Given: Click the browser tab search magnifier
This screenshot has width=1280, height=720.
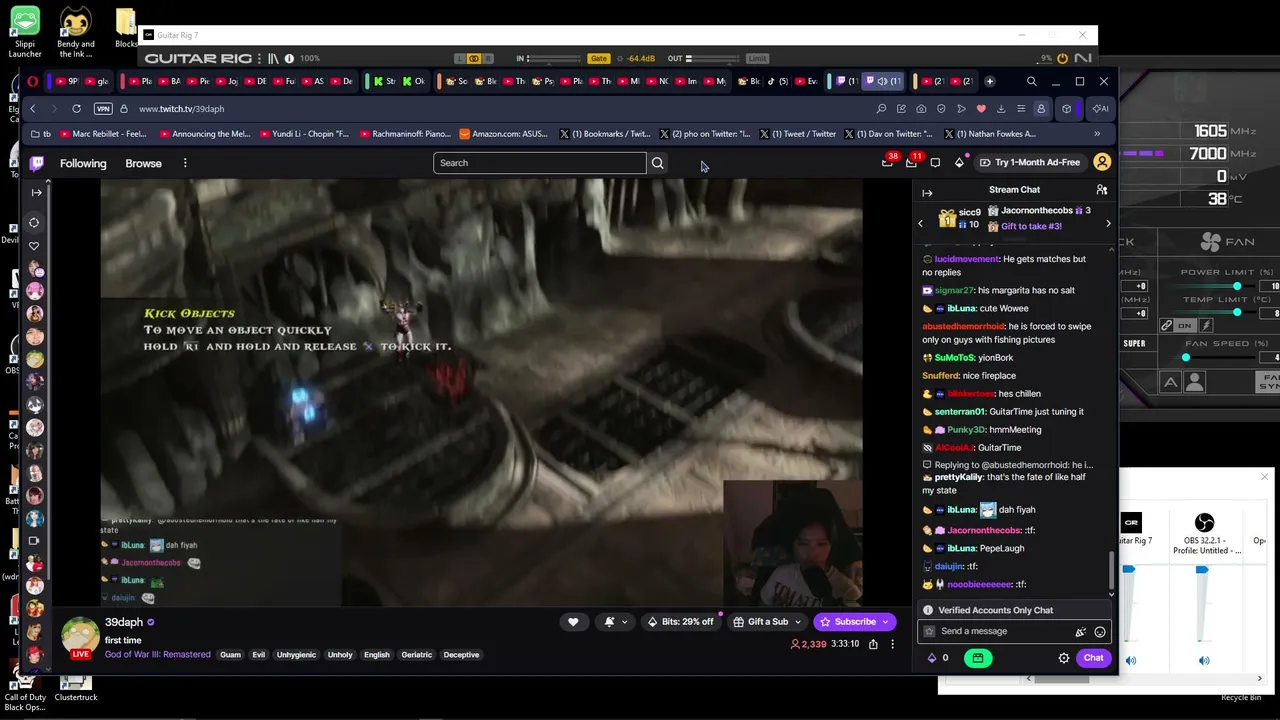Looking at the screenshot, I should 1031,81.
